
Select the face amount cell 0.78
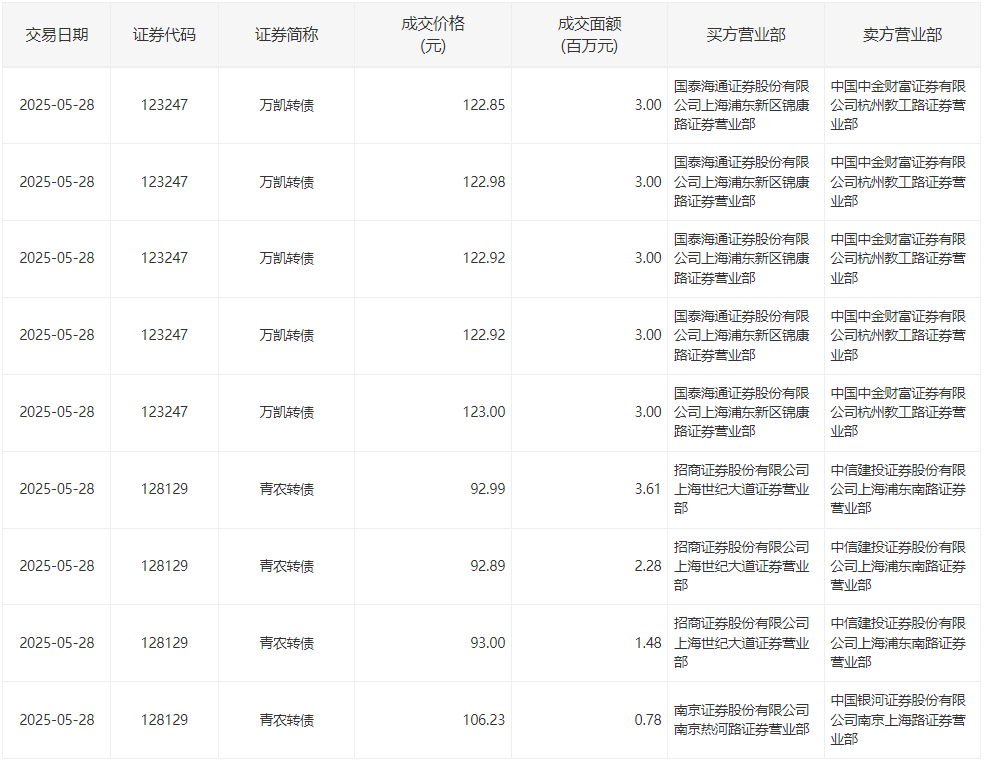[647, 720]
